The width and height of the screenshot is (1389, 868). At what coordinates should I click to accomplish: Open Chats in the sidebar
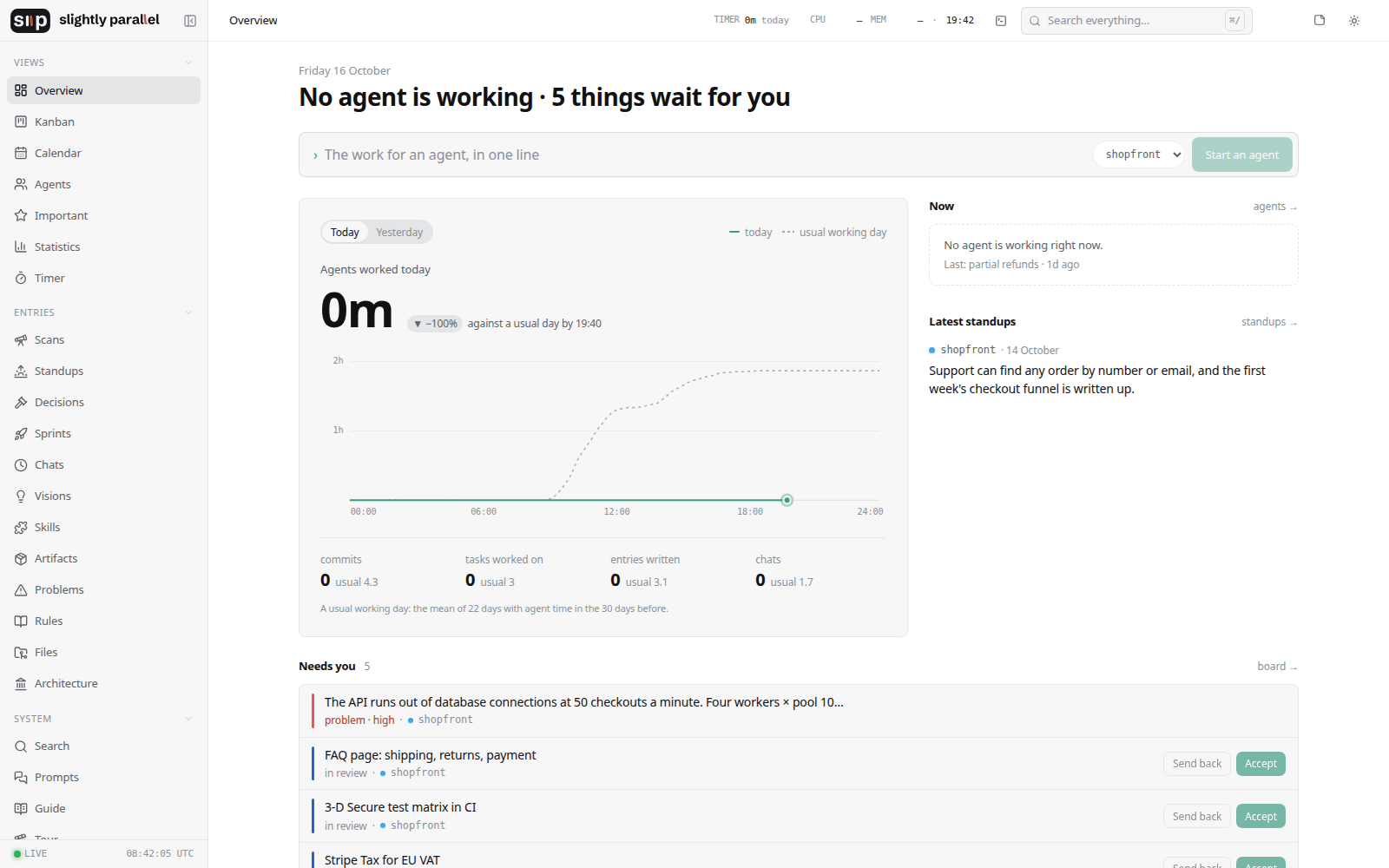point(103,464)
